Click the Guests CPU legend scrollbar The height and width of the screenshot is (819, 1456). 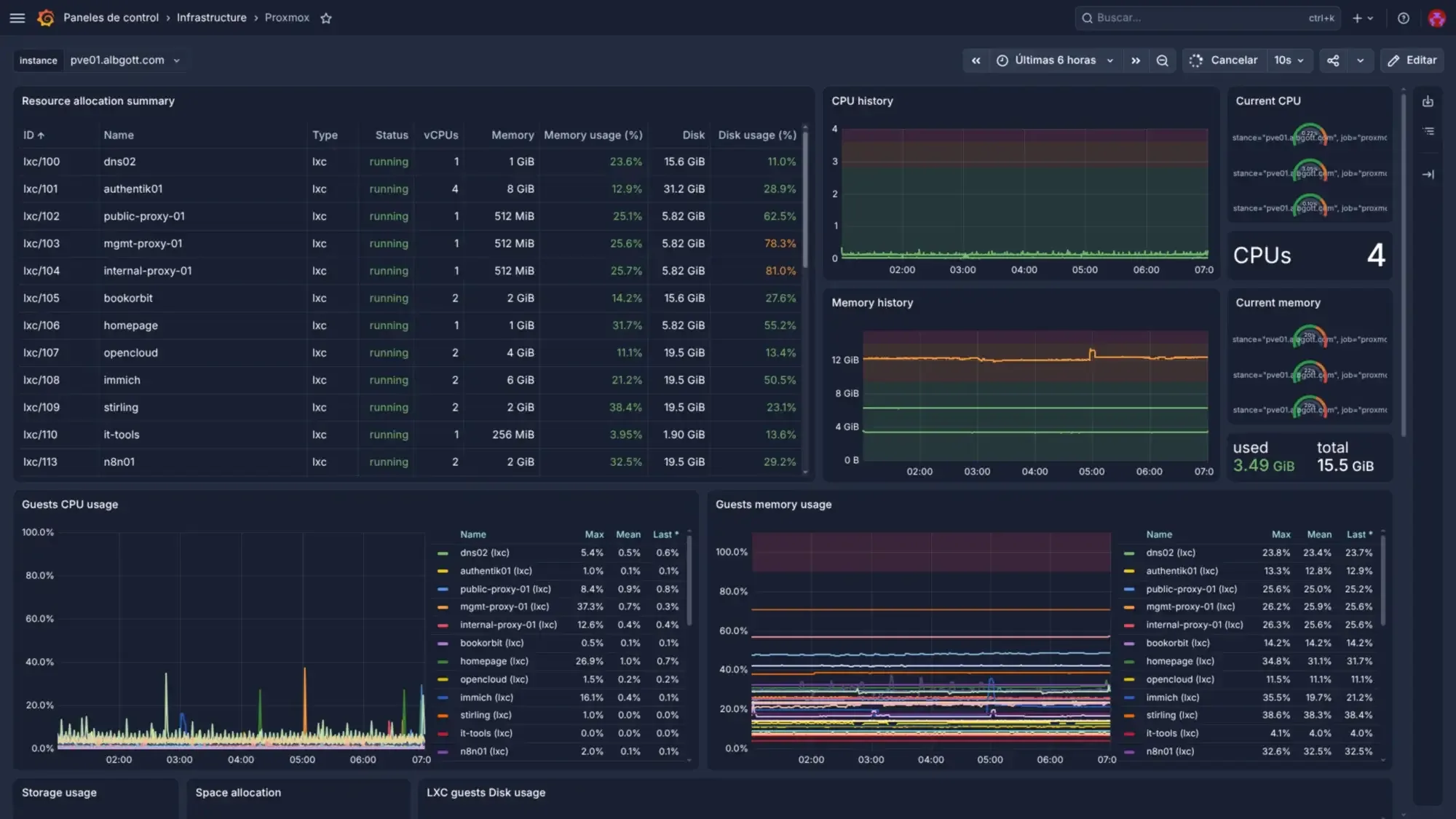(x=689, y=581)
